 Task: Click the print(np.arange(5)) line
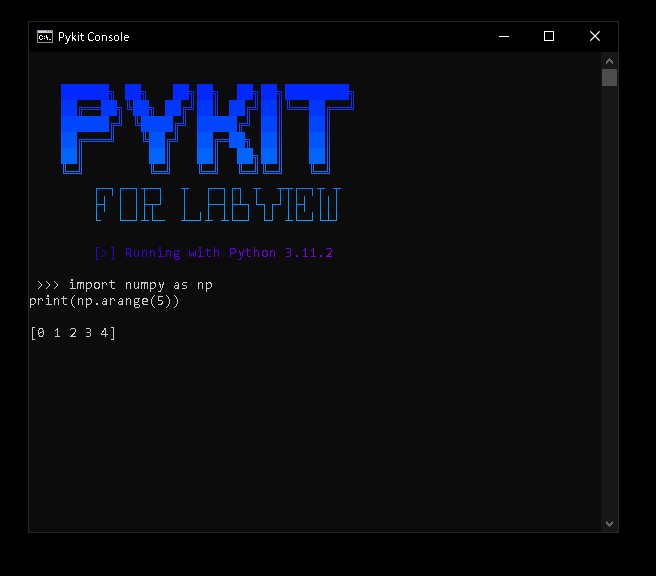click(x=104, y=301)
